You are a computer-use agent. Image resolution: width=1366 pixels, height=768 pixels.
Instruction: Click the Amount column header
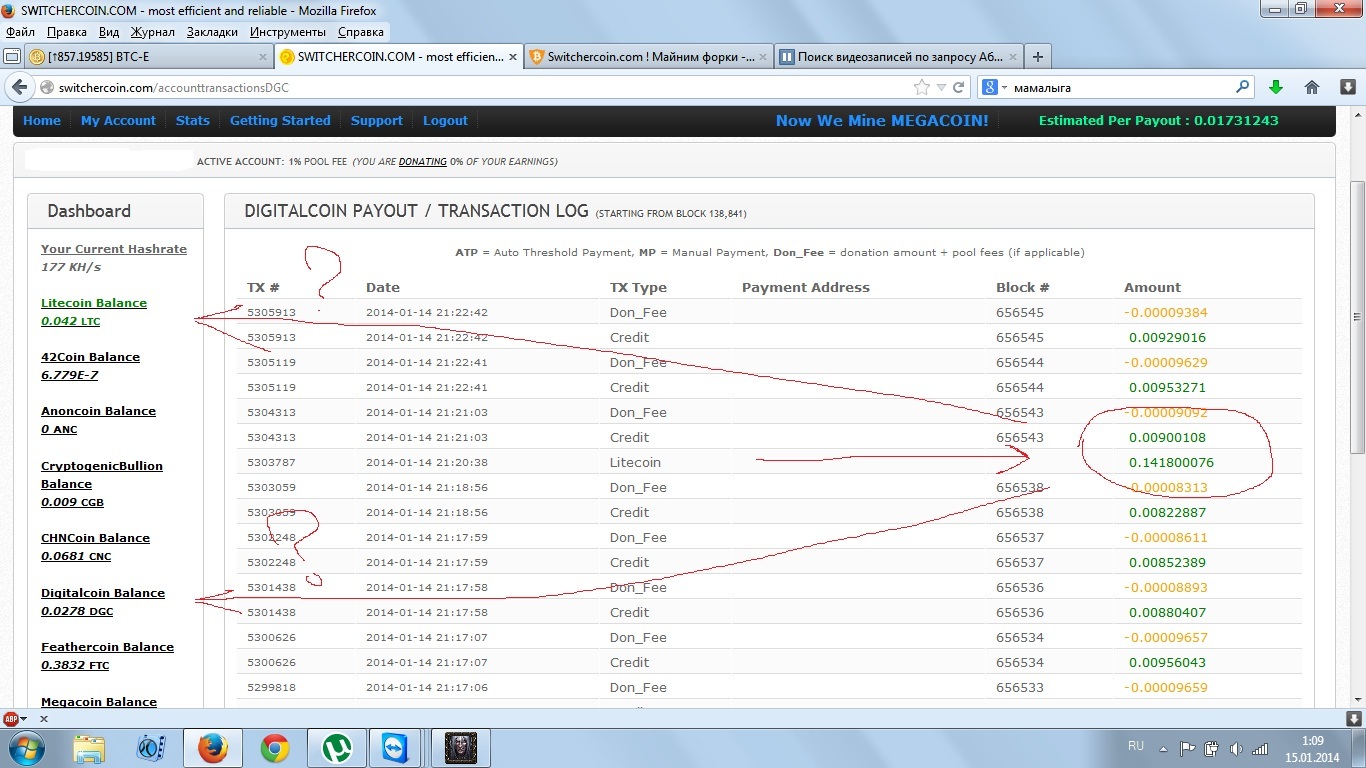point(1152,287)
